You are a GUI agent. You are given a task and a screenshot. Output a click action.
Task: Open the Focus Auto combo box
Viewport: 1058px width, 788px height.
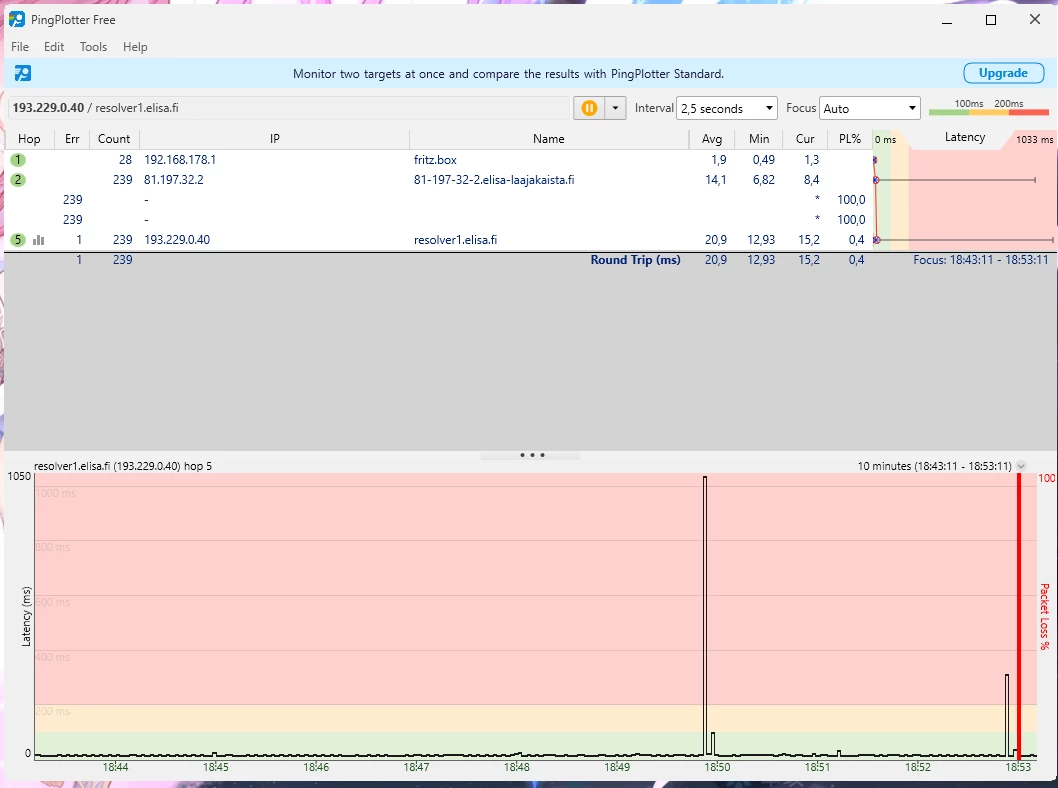[870, 109]
